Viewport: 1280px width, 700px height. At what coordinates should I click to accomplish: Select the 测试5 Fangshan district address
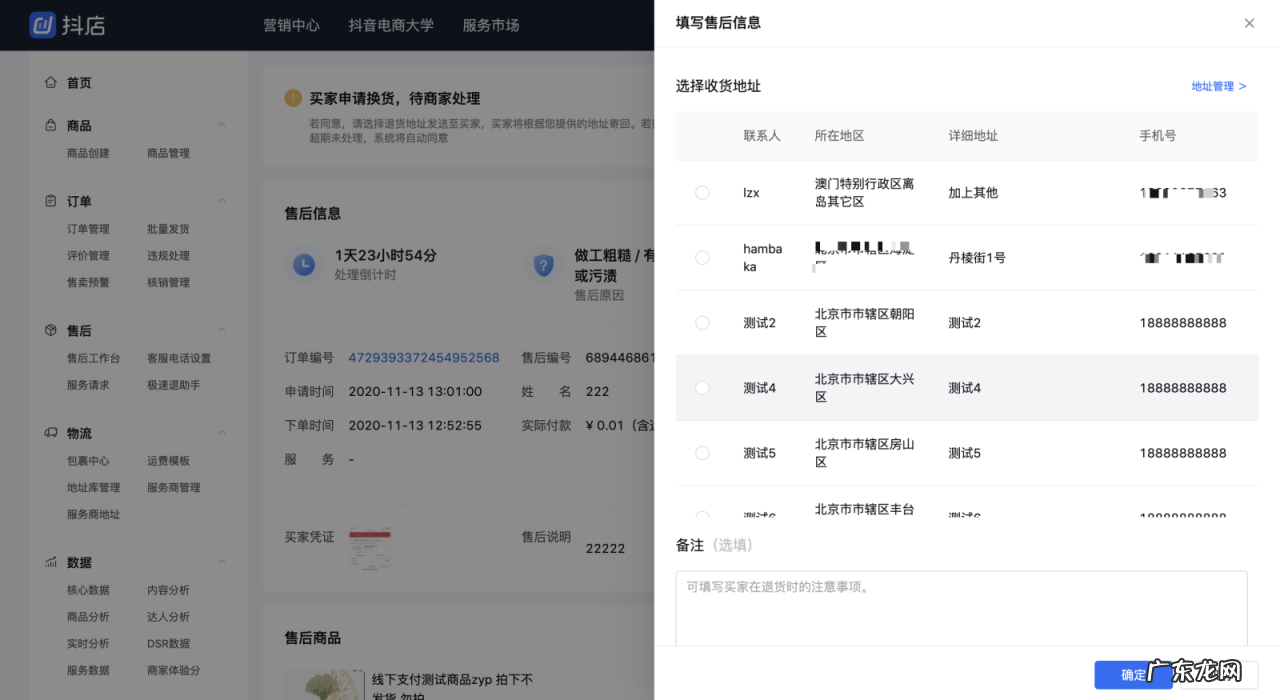702,452
